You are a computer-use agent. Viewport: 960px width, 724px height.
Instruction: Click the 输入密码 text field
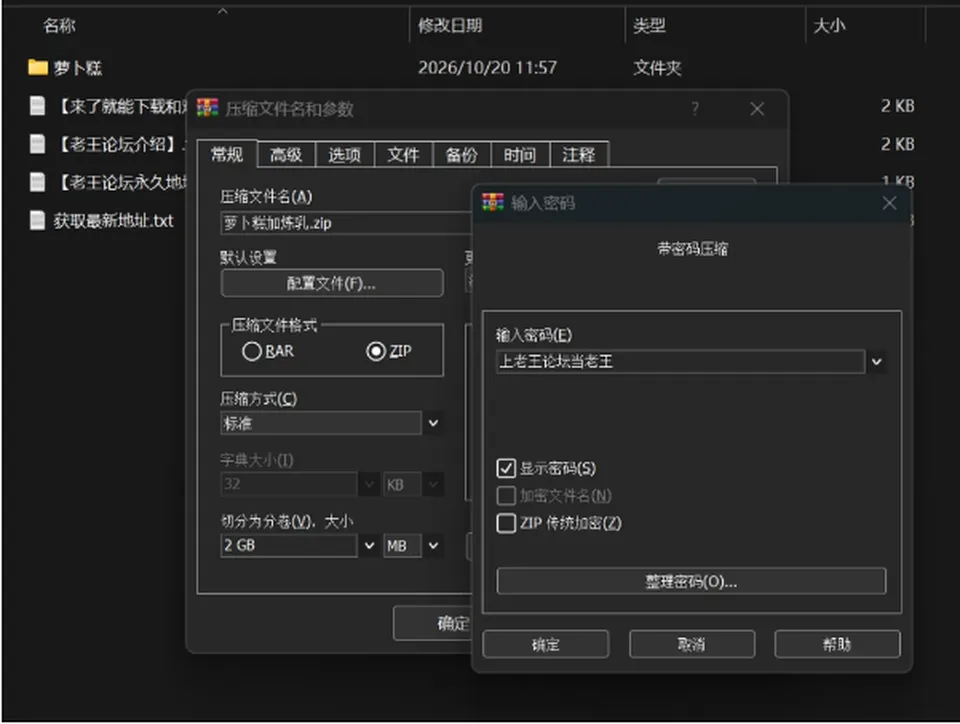pos(681,362)
